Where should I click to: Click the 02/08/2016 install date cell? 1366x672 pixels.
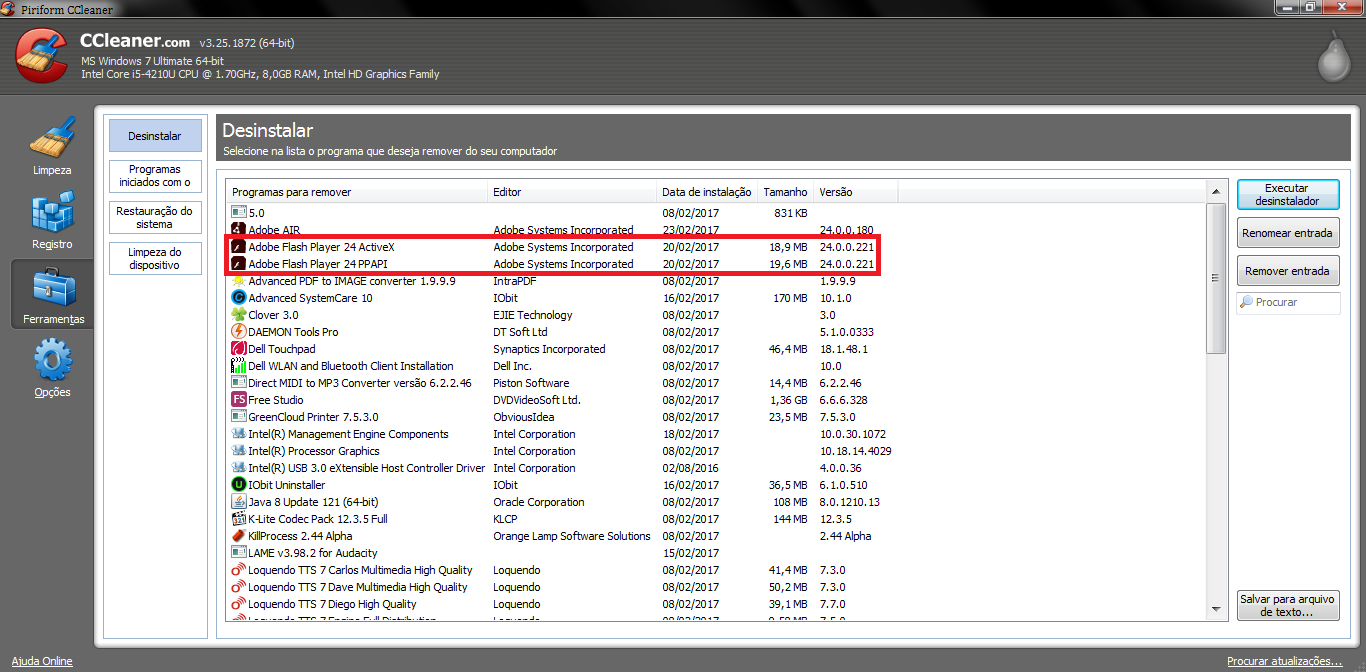(690, 468)
